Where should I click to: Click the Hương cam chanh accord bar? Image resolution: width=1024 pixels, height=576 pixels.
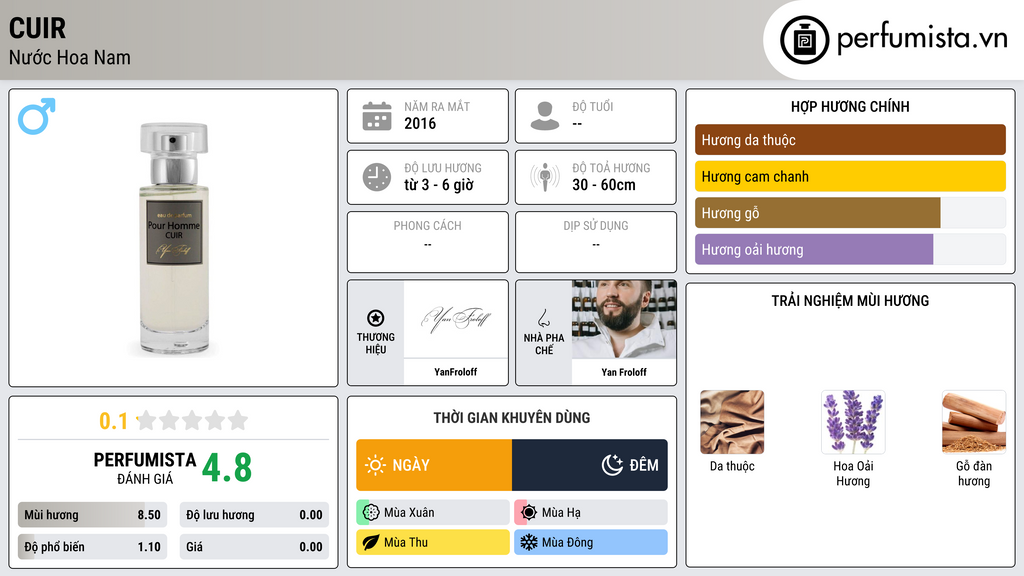[850, 176]
